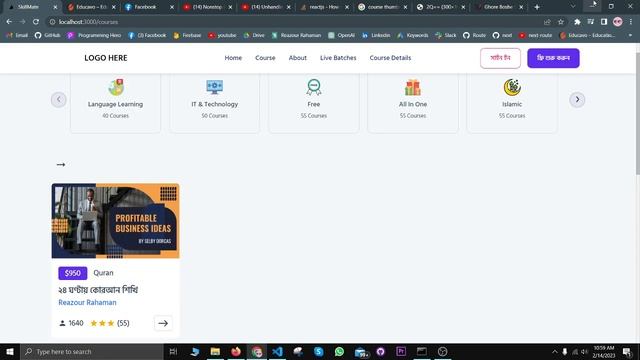Click the star rating on course card

[102, 323]
